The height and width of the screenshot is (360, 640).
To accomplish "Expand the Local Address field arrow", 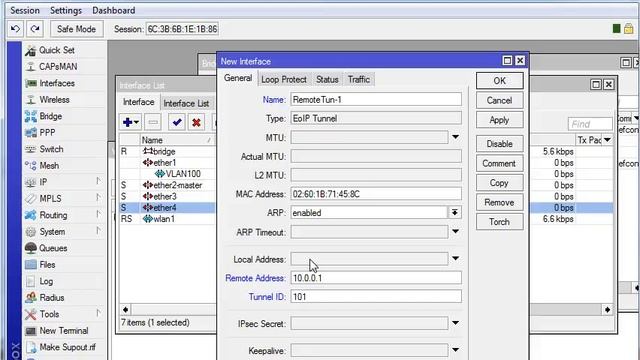I will click(x=456, y=258).
